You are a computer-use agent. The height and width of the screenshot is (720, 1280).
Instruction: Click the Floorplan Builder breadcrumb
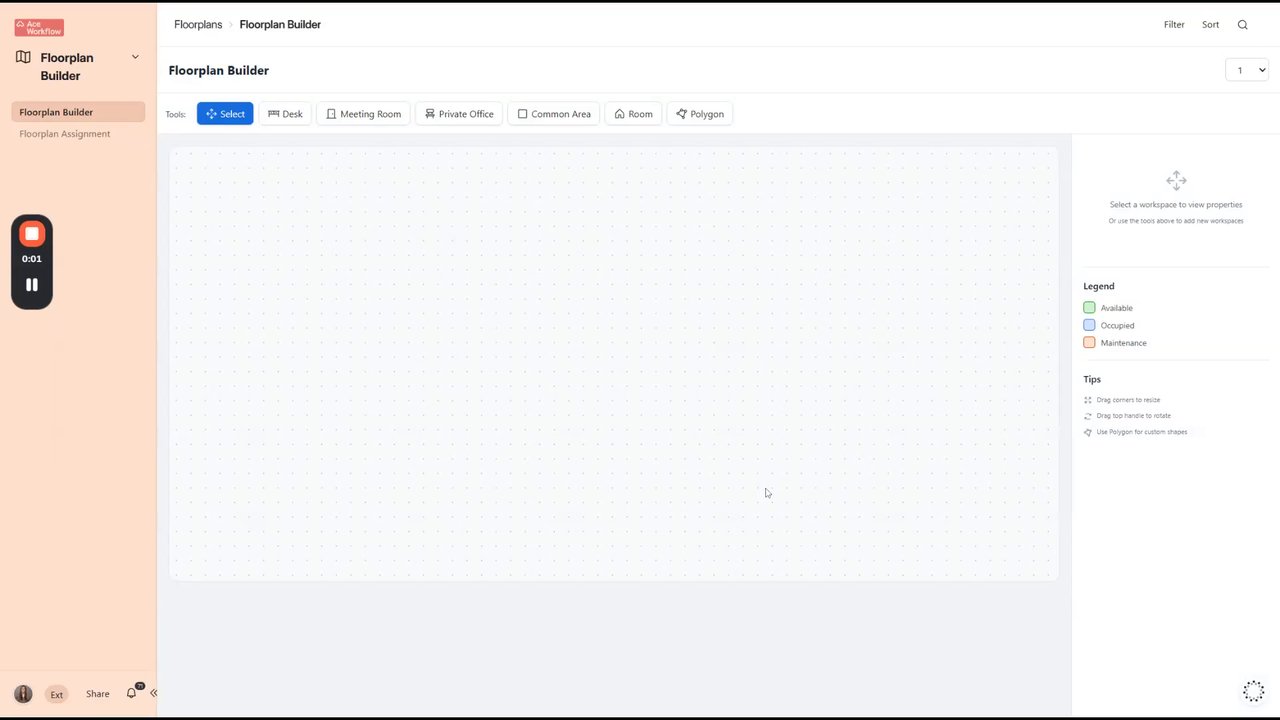(x=280, y=24)
